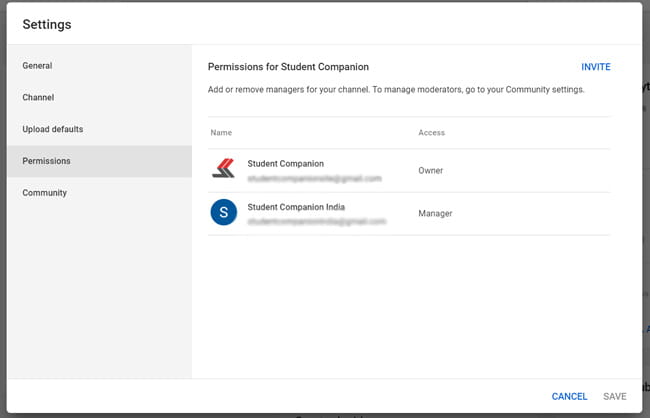Click the Permissions for Student Companion heading
The height and width of the screenshot is (418, 650).
pyautogui.click(x=288, y=67)
